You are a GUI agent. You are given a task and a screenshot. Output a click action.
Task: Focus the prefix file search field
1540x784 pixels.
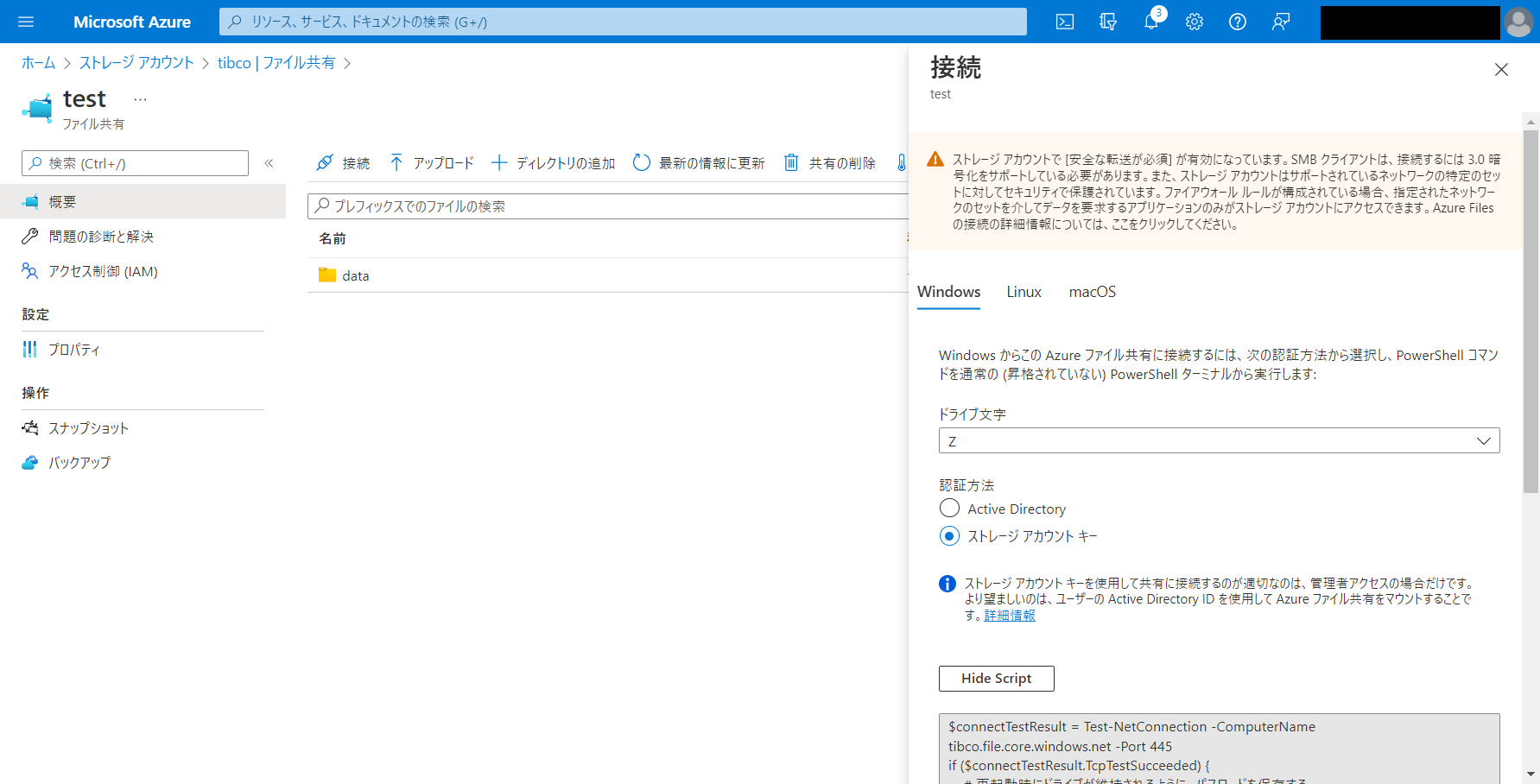coord(608,206)
